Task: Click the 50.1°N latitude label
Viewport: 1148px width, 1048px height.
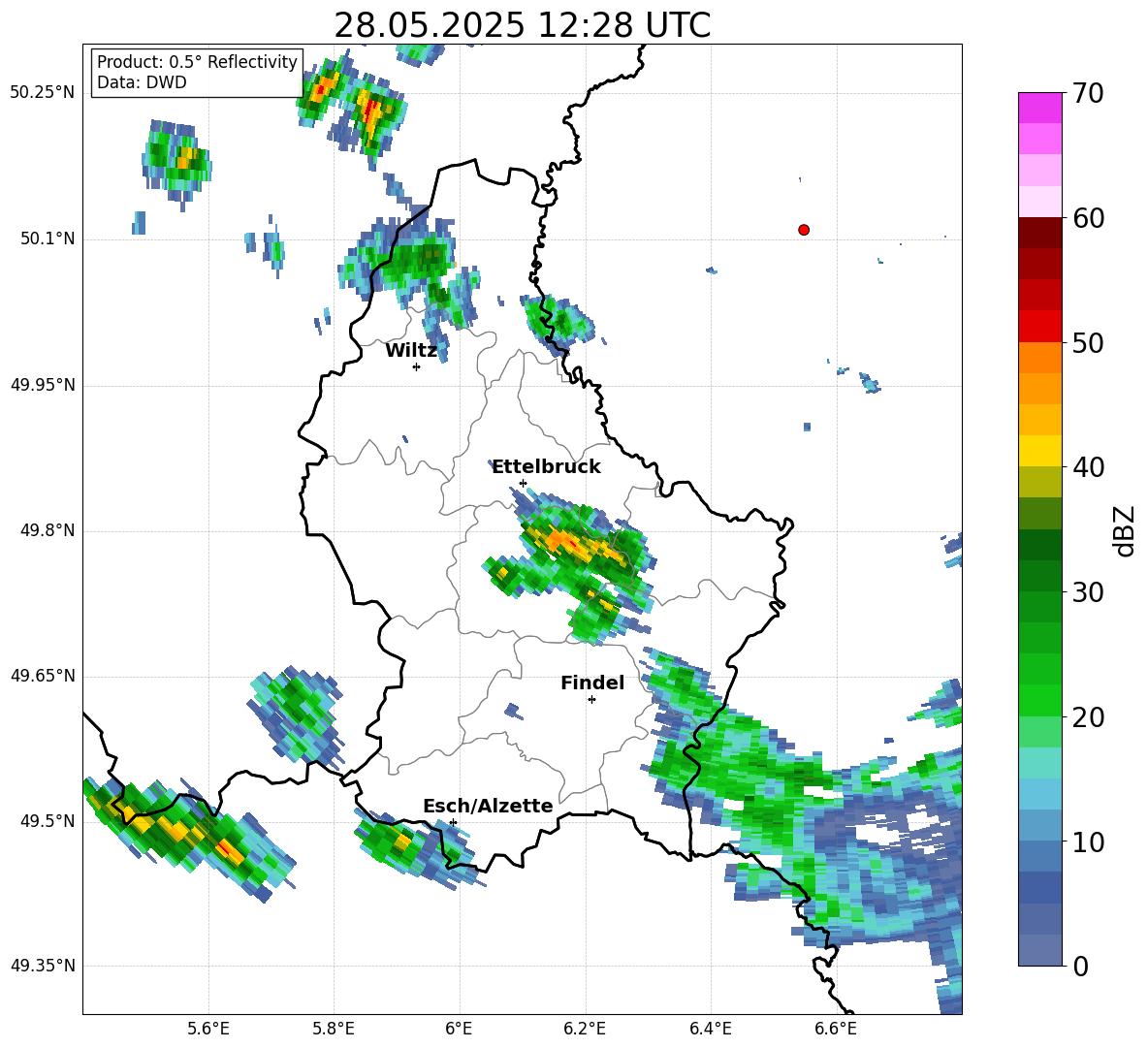Action: coord(48,238)
